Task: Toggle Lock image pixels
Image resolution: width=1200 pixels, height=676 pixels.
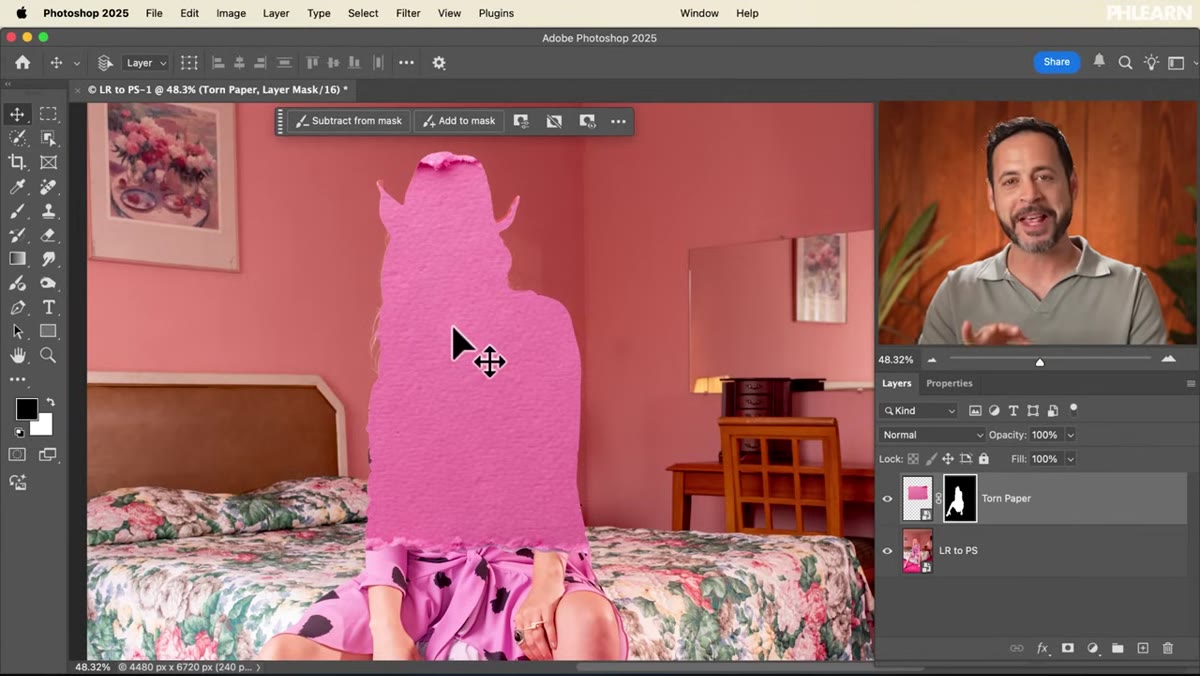Action: [931, 459]
